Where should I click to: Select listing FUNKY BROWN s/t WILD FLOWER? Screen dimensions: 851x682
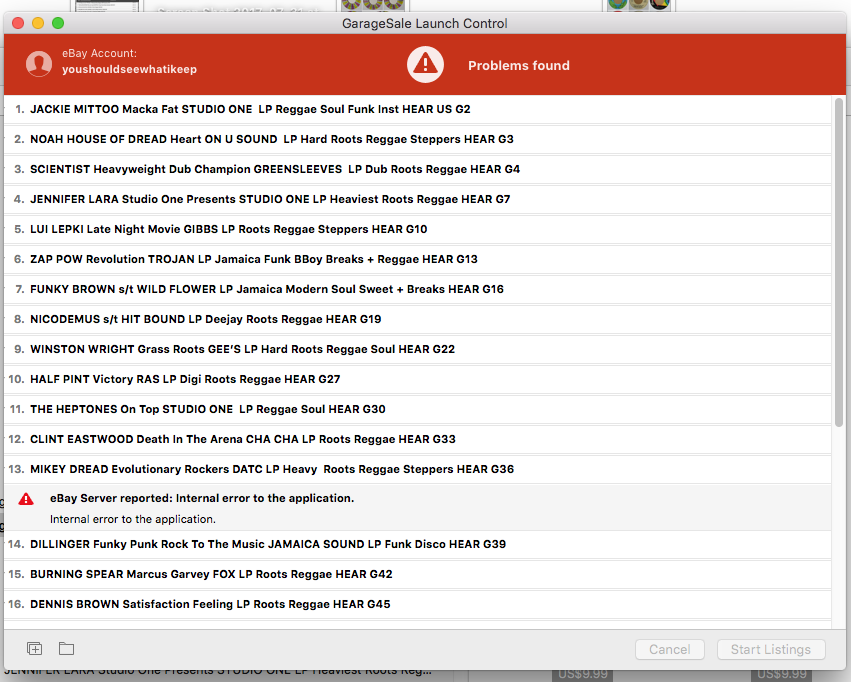pos(418,289)
